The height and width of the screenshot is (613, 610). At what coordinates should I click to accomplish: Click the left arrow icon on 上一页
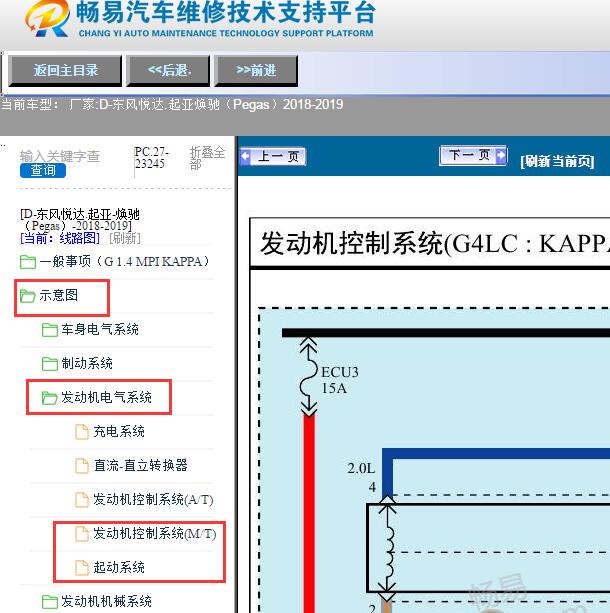(x=245, y=156)
